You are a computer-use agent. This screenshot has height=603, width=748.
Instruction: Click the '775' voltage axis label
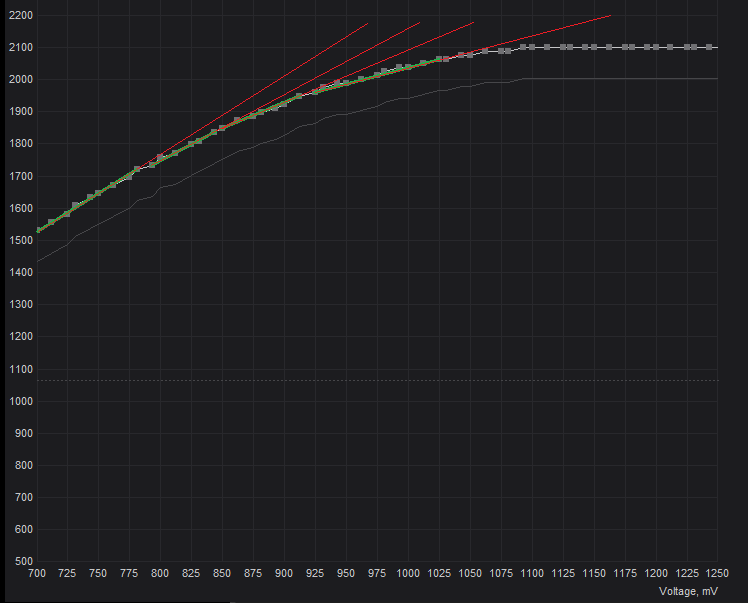(x=129, y=573)
